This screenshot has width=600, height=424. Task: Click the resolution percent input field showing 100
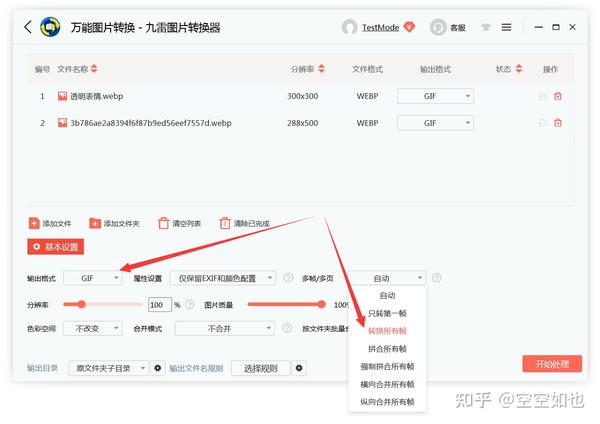(x=160, y=305)
